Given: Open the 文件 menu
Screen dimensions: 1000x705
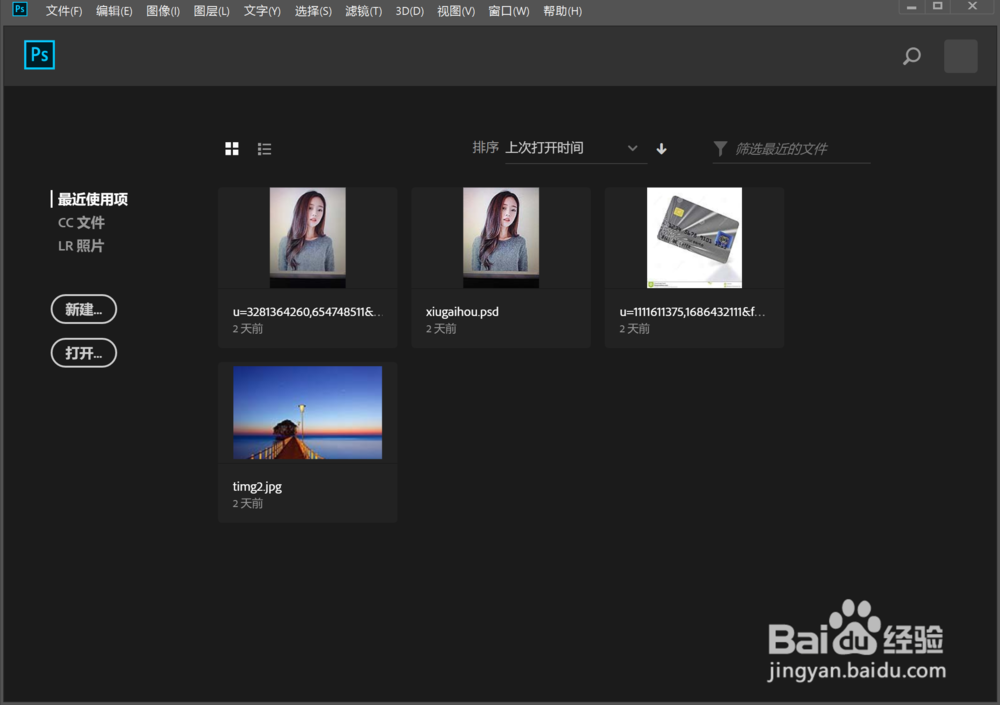Looking at the screenshot, I should click(63, 11).
